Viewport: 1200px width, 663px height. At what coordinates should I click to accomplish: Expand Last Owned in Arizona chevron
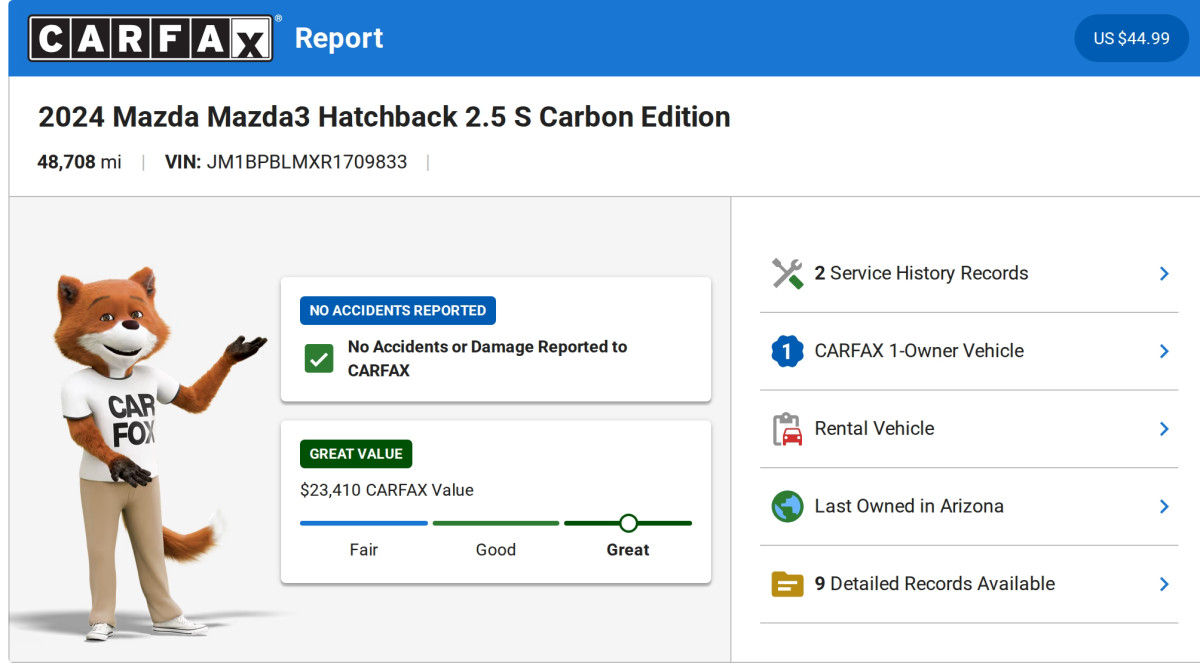1164,506
